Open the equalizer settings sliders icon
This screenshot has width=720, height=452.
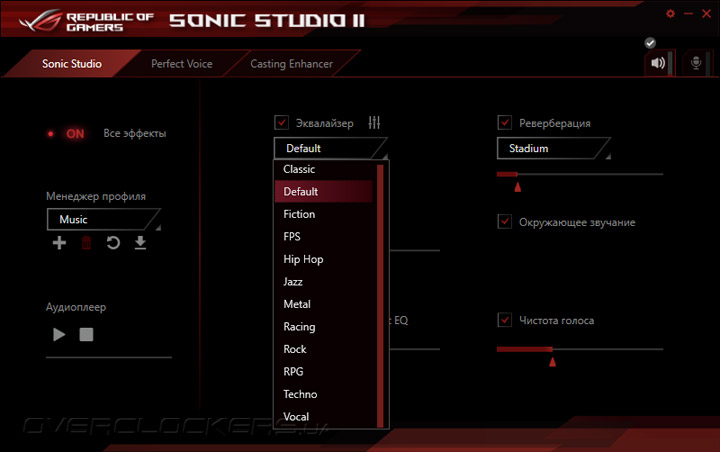click(x=374, y=123)
